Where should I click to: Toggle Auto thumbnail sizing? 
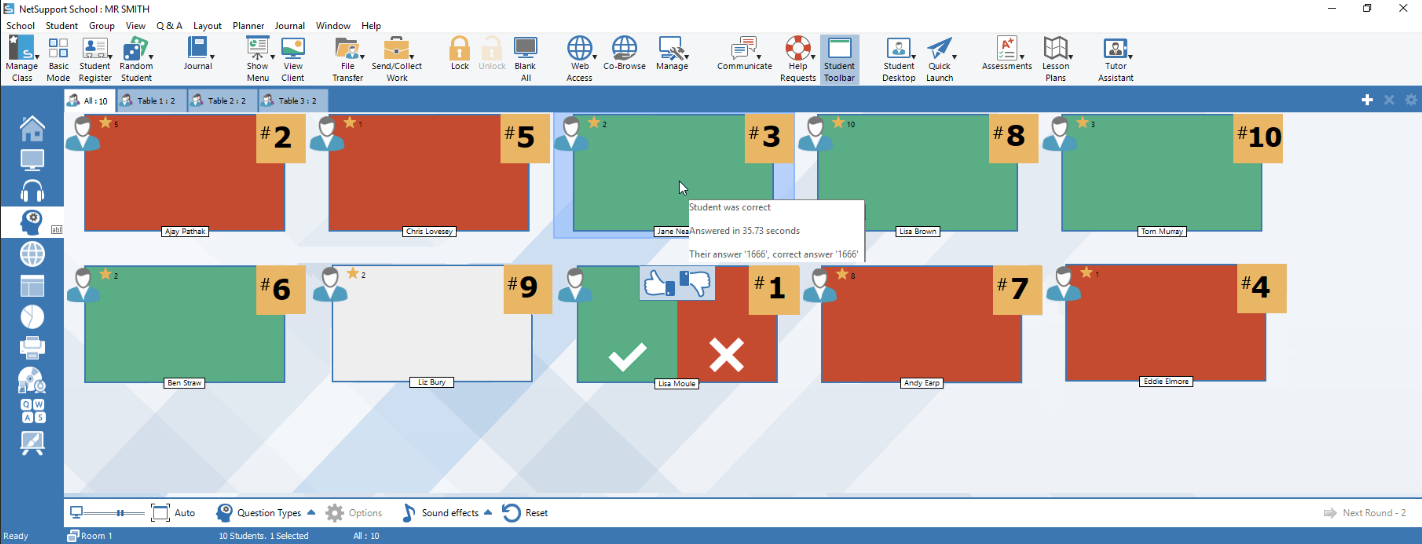click(x=172, y=513)
